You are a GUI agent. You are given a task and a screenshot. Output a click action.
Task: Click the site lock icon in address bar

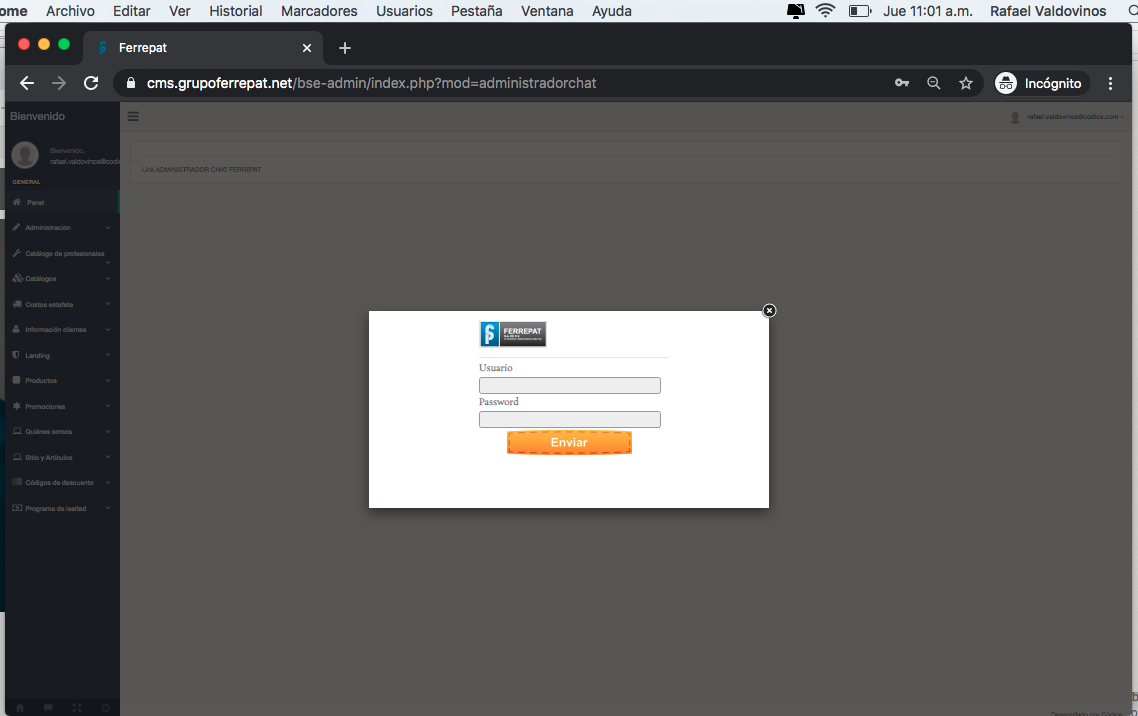131,83
